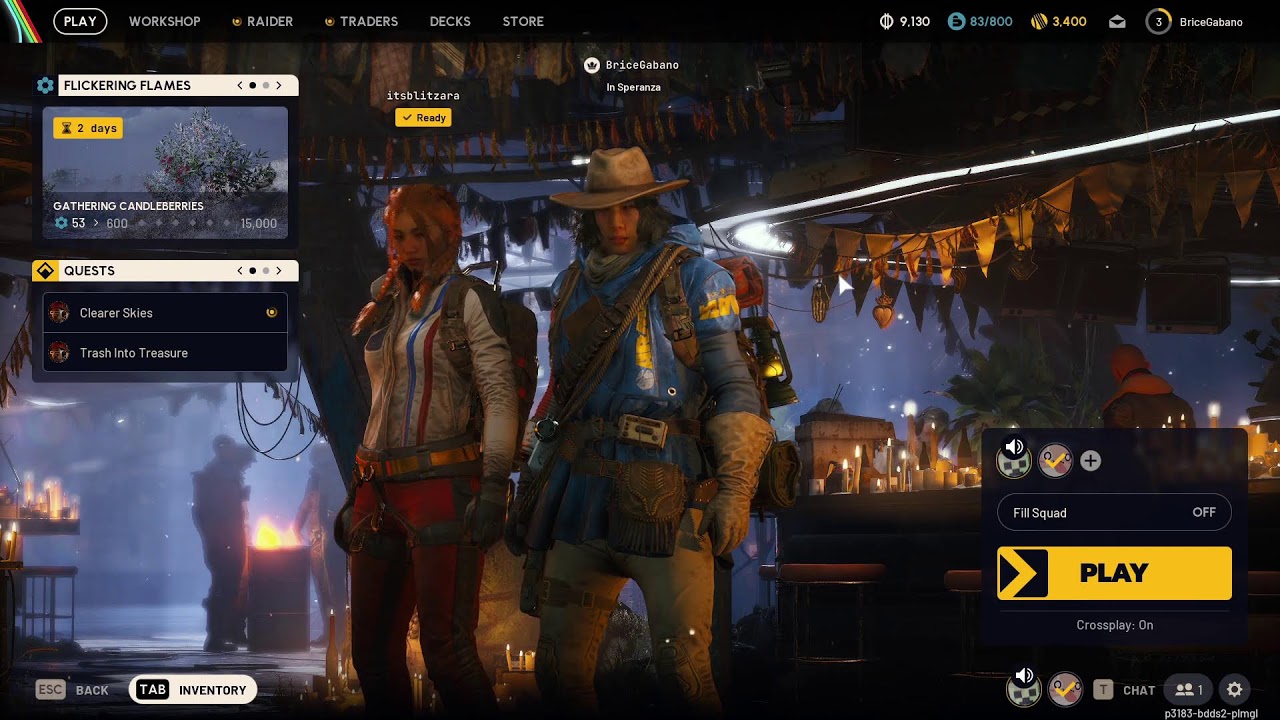
Task: Go to previous Flickering Flames page arrow
Action: [240, 86]
